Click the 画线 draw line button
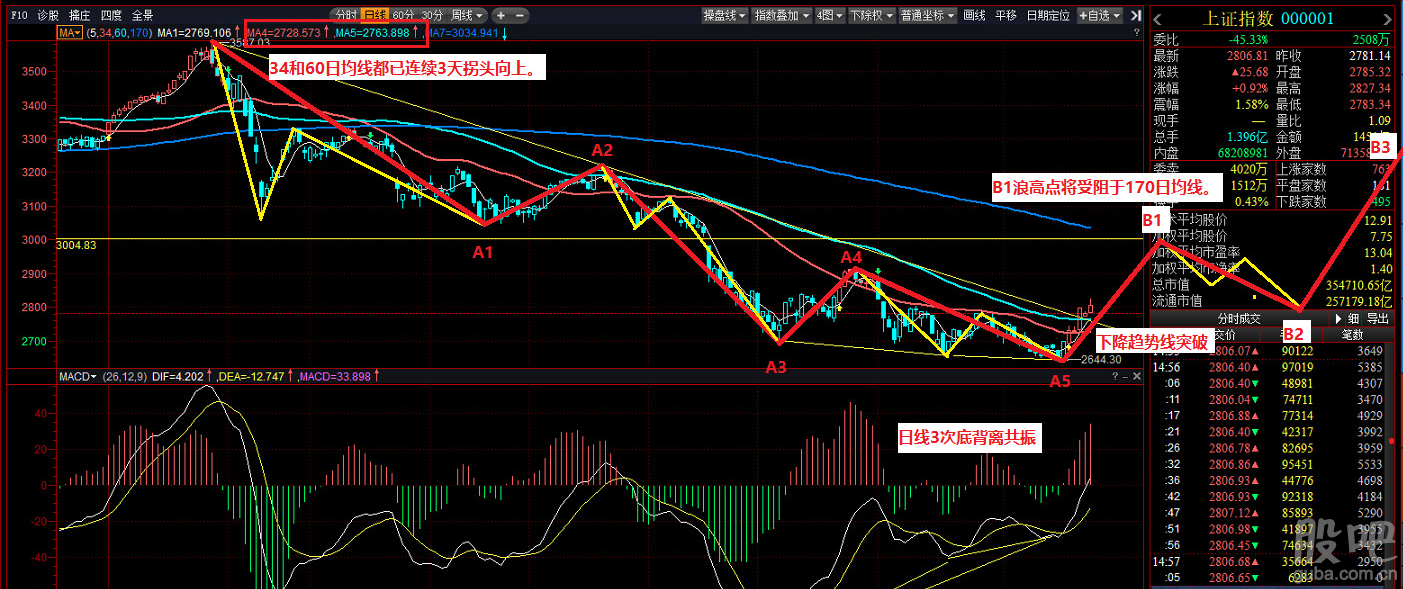1403x589 pixels. pos(973,15)
